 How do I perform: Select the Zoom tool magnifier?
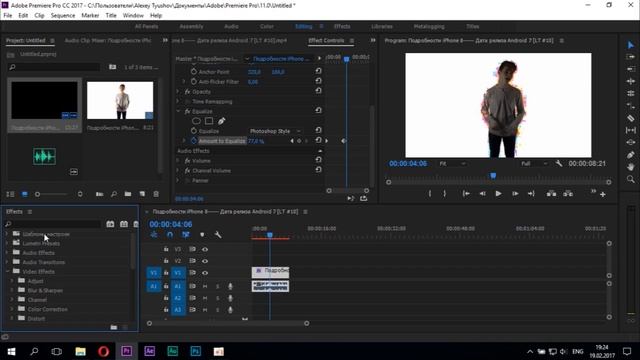(x=631, y=179)
